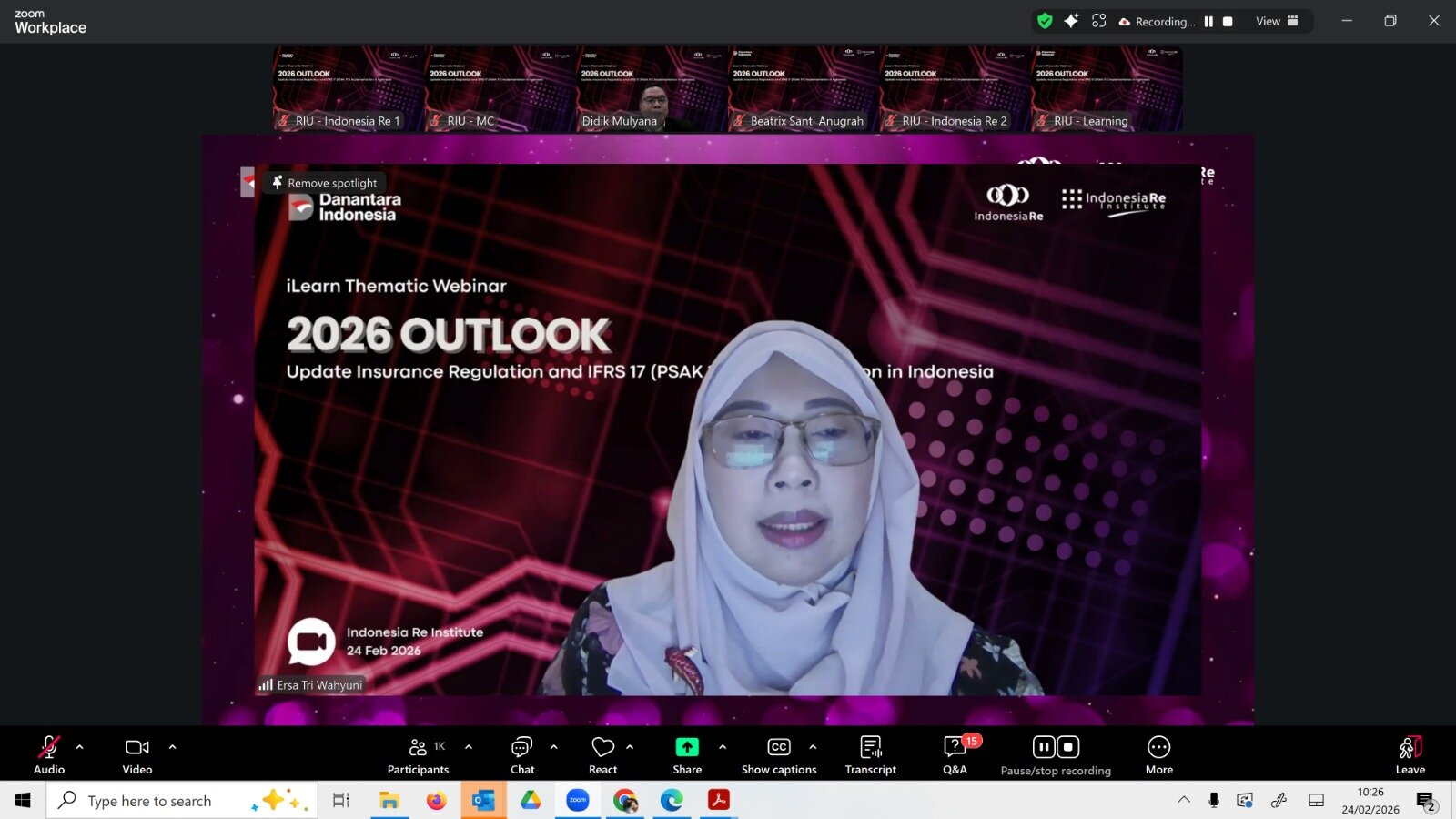The image size is (1456, 819).
Task: Click Remove spotlight on the speaker video
Action: [x=325, y=183]
